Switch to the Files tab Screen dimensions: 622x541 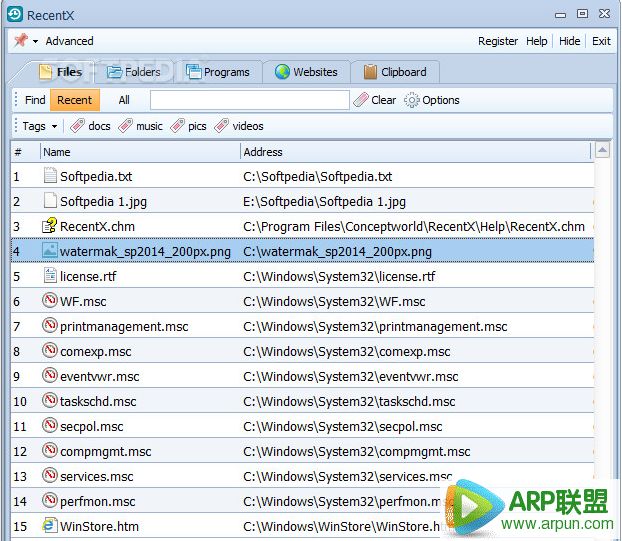click(61, 72)
